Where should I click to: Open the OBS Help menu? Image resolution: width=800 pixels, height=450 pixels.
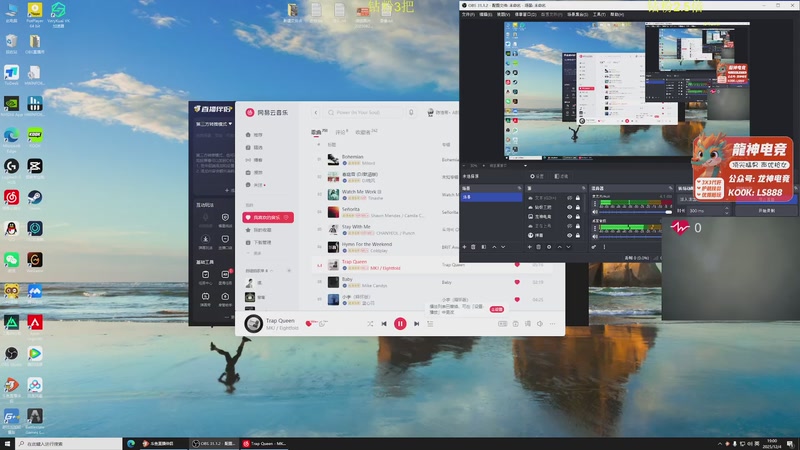tap(617, 14)
